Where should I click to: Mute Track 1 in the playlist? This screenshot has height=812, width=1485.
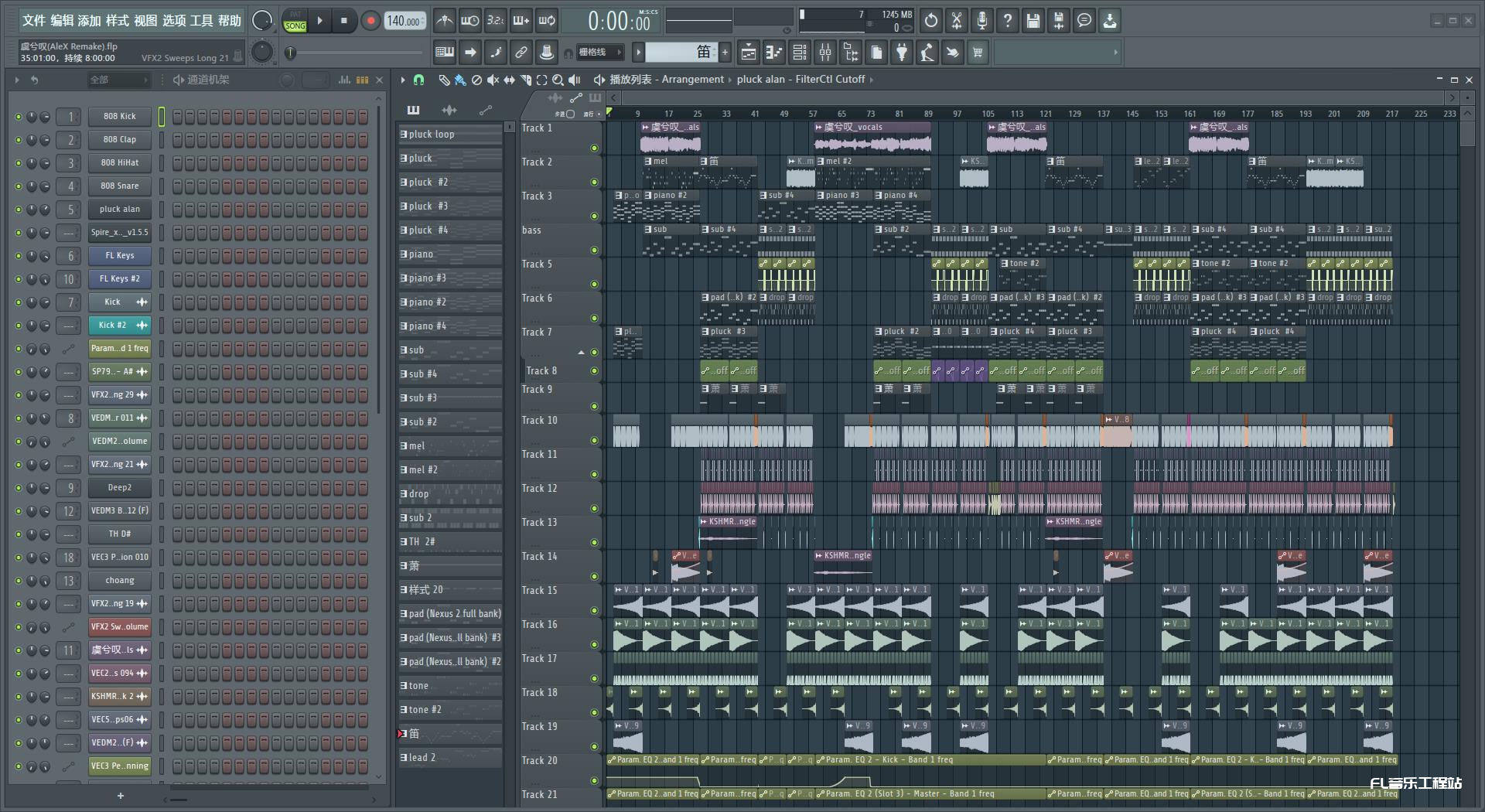(x=594, y=148)
